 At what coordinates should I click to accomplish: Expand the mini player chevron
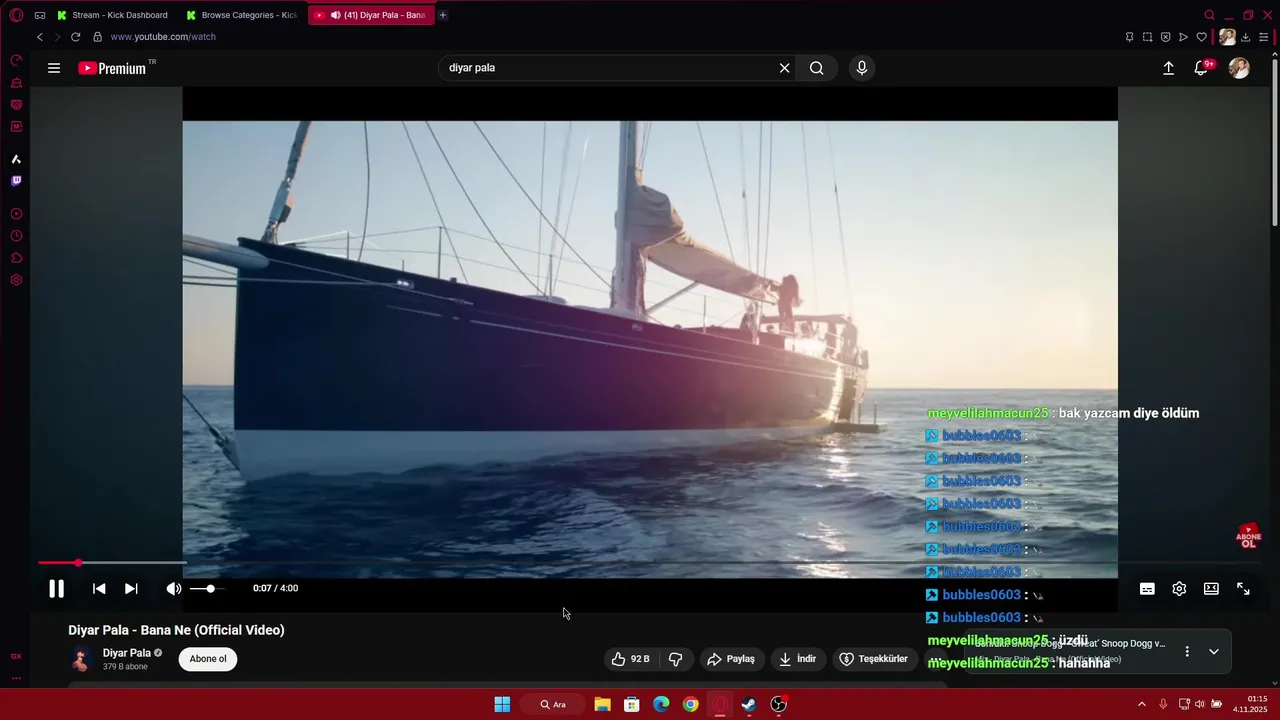click(1214, 652)
